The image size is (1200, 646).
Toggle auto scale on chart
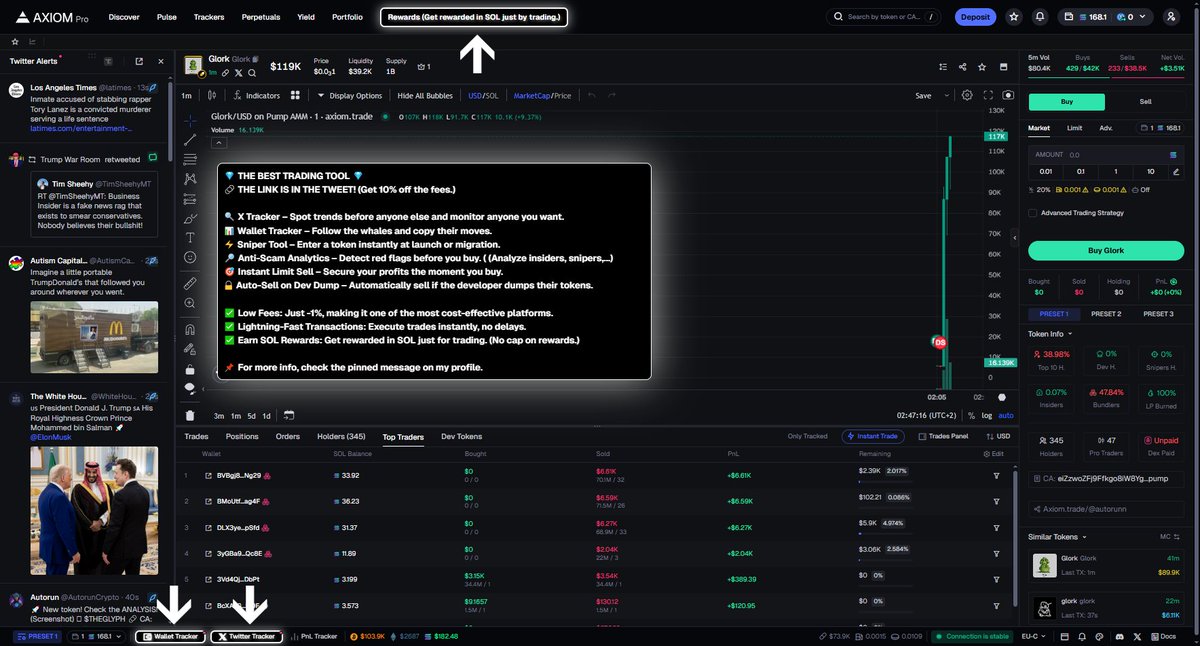[1006, 415]
